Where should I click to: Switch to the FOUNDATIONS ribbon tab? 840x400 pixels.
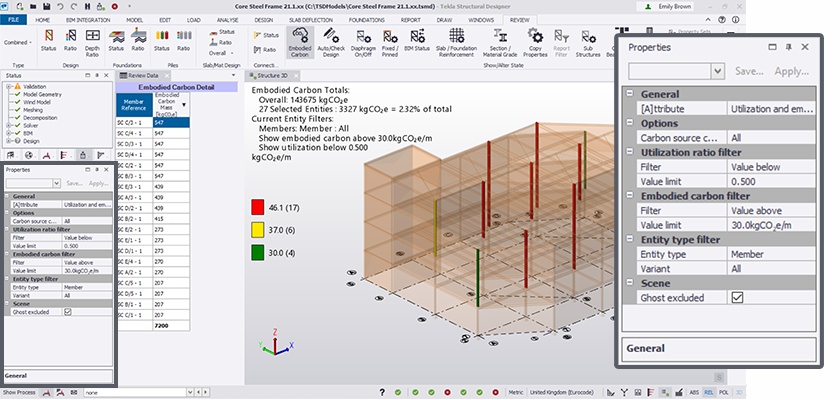click(x=366, y=20)
